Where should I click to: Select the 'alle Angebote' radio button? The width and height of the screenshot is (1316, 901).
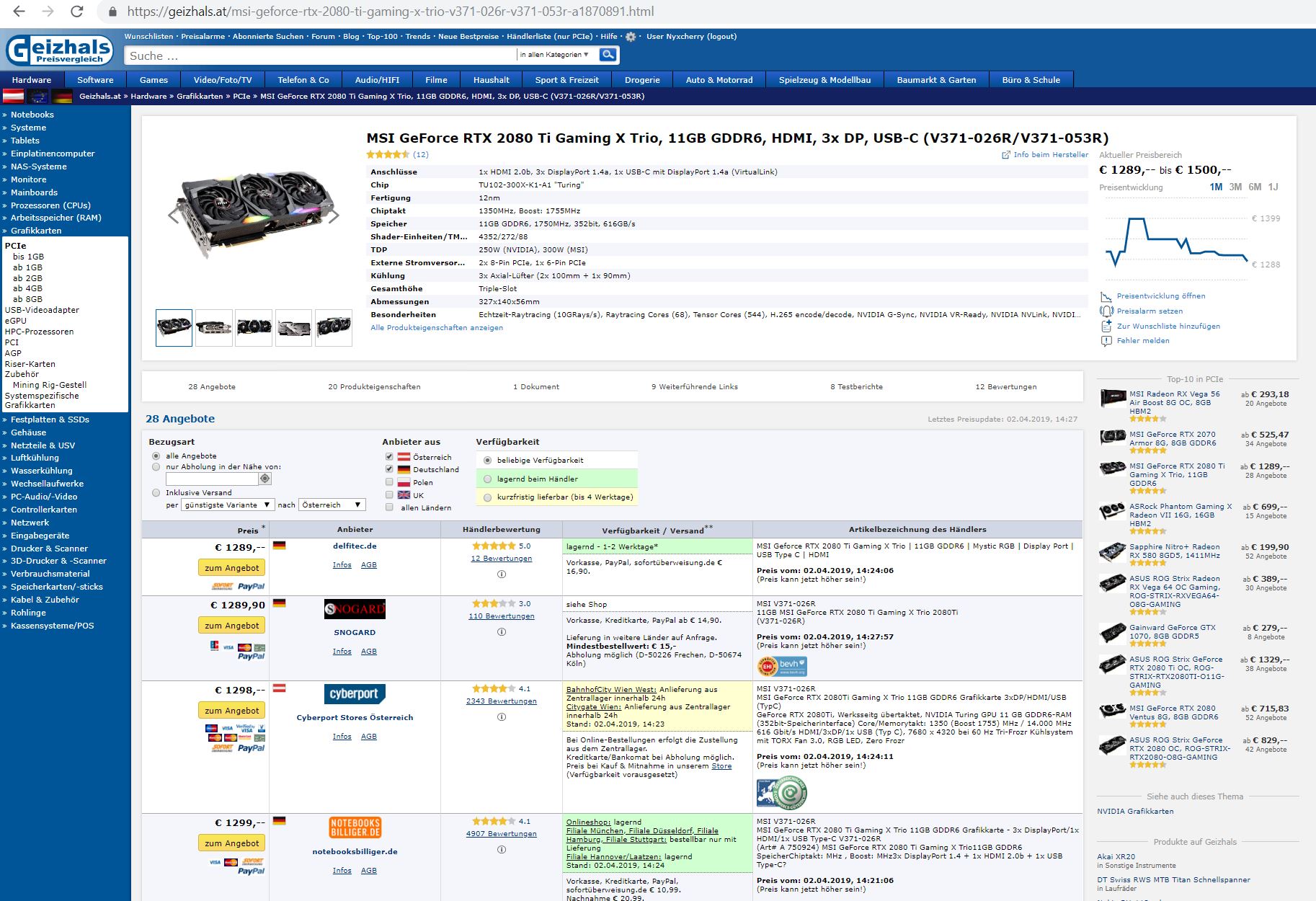pos(156,456)
